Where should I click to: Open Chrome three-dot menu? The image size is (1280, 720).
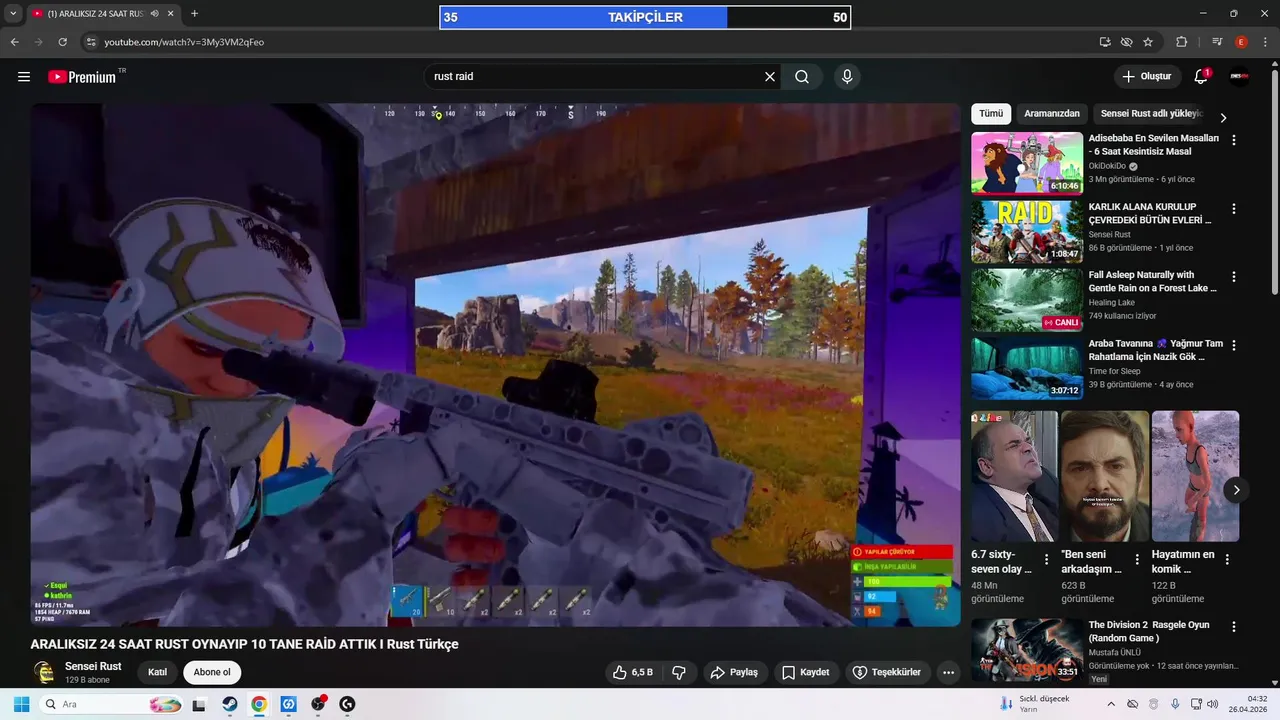point(1265,42)
